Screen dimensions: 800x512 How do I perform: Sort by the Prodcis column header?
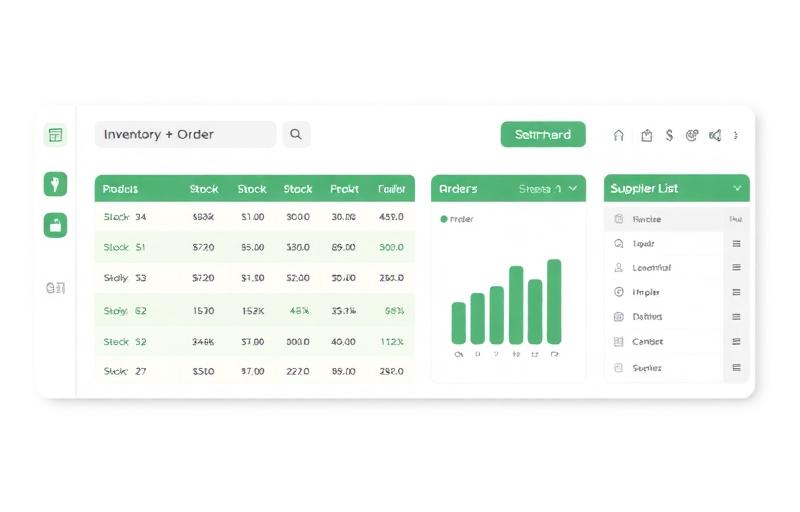click(x=120, y=189)
